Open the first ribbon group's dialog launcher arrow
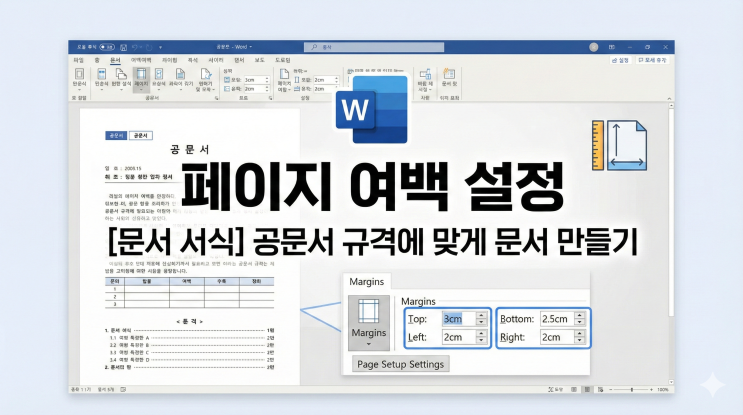This screenshot has height=415, width=743. 217,98
